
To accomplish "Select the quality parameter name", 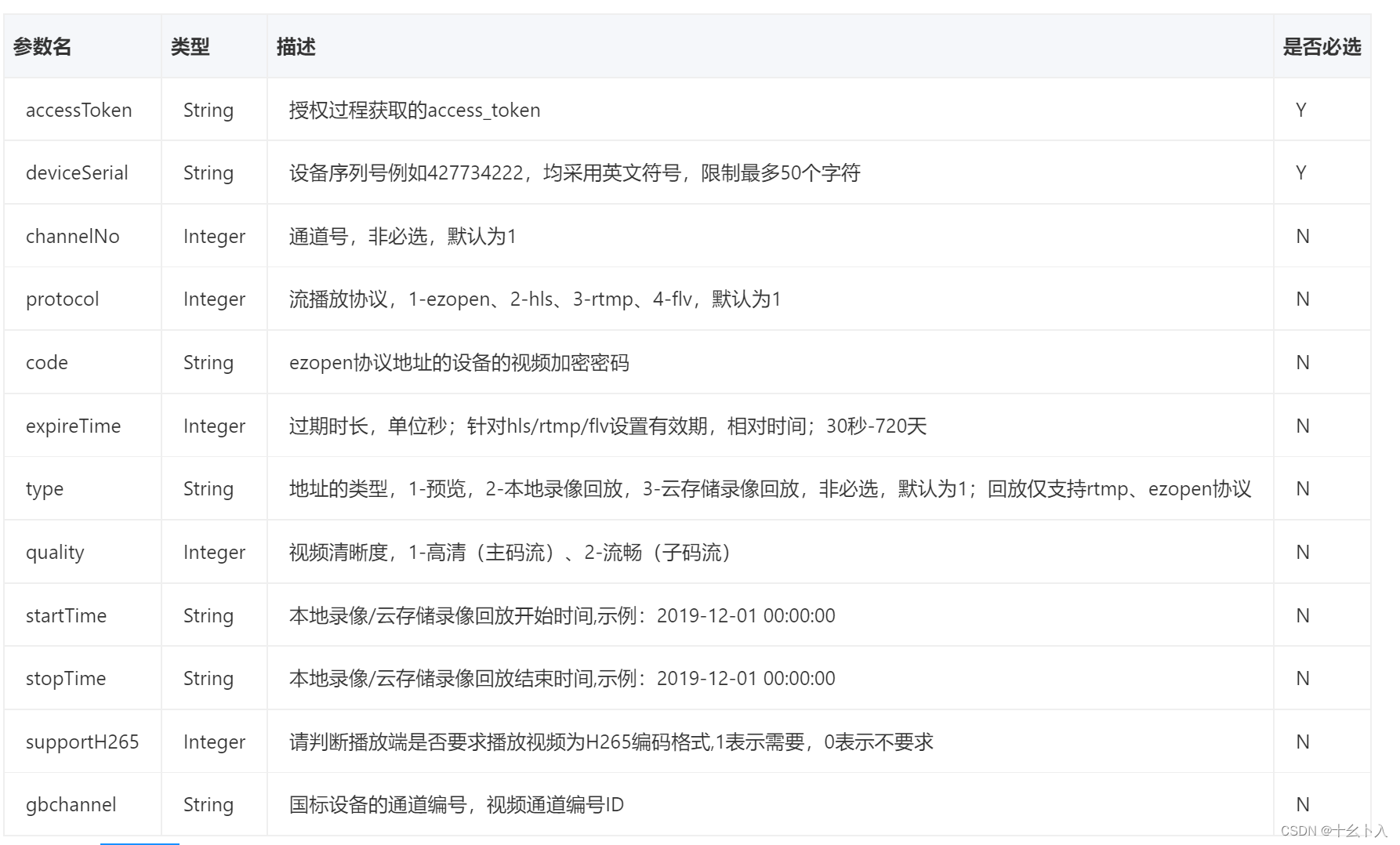I will pos(55,553).
